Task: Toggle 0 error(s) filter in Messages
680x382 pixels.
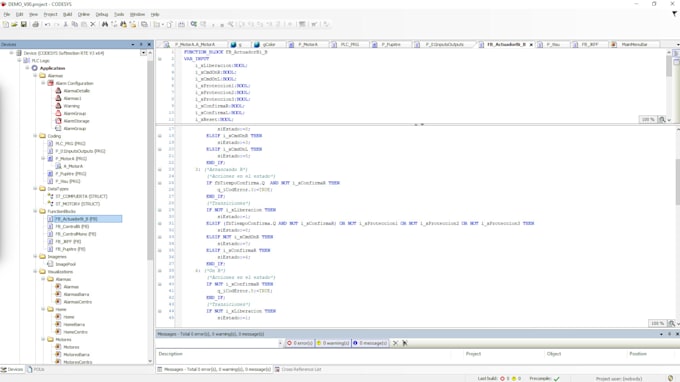Action: coord(300,343)
